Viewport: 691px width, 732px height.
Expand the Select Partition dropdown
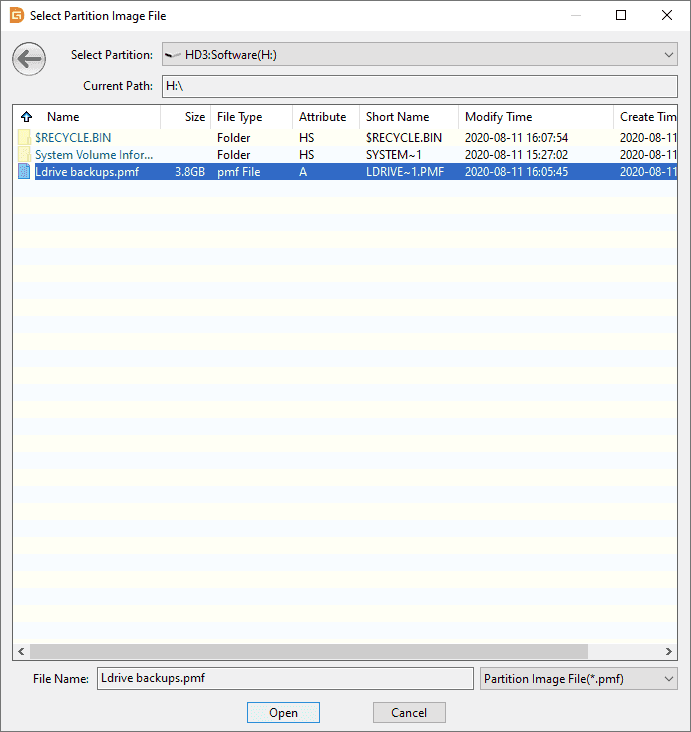[668, 55]
